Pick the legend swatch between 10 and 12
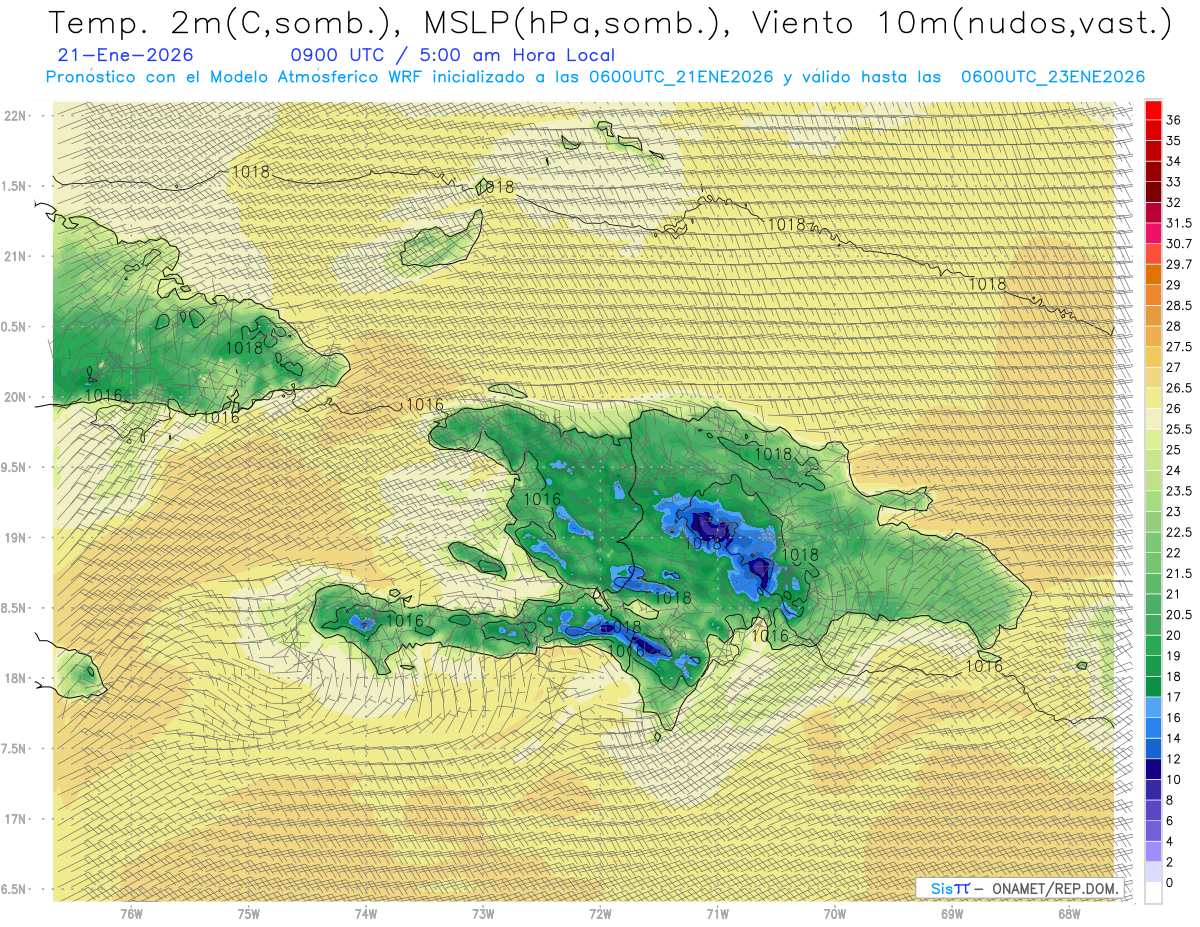This screenshot has height=927, width=1200. (x=1153, y=769)
